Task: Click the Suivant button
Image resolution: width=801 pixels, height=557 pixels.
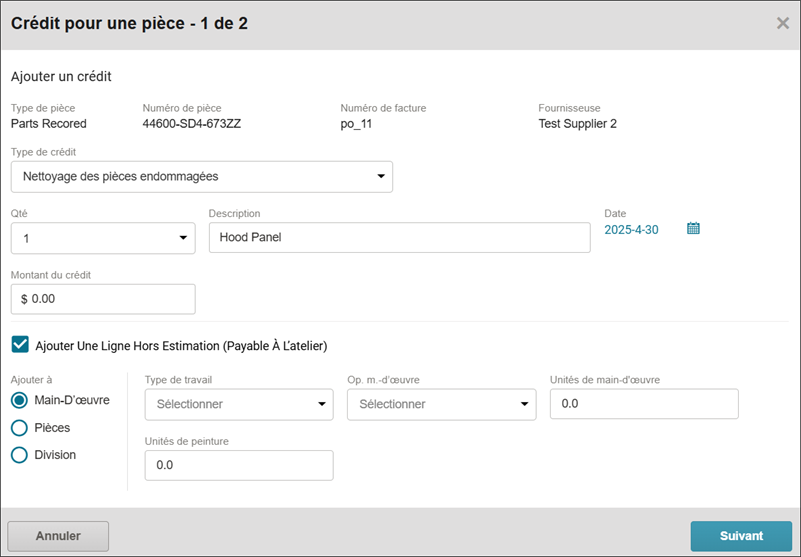Action: pos(741,536)
